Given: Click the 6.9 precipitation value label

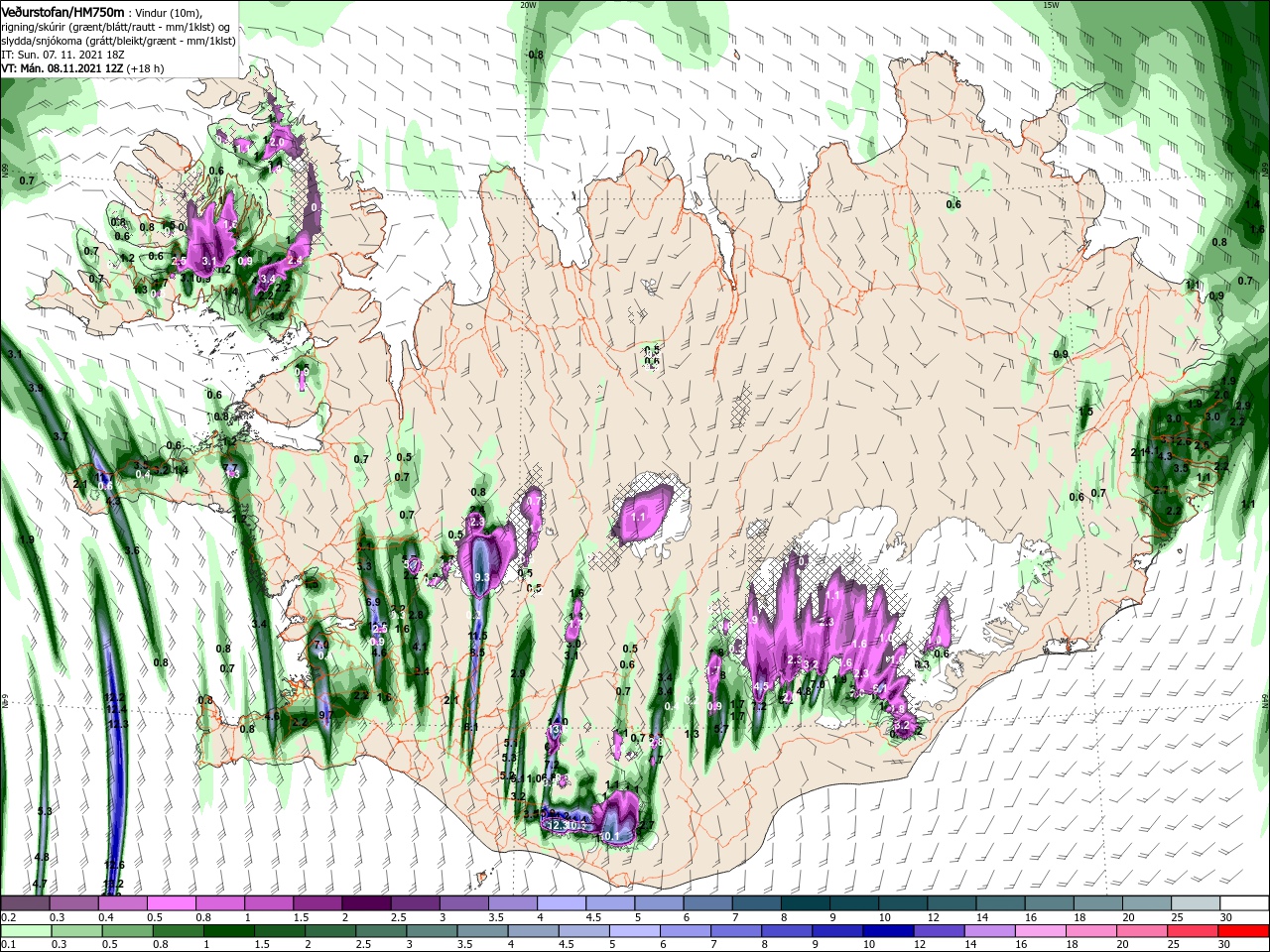Looking at the screenshot, I should pyautogui.click(x=373, y=602).
